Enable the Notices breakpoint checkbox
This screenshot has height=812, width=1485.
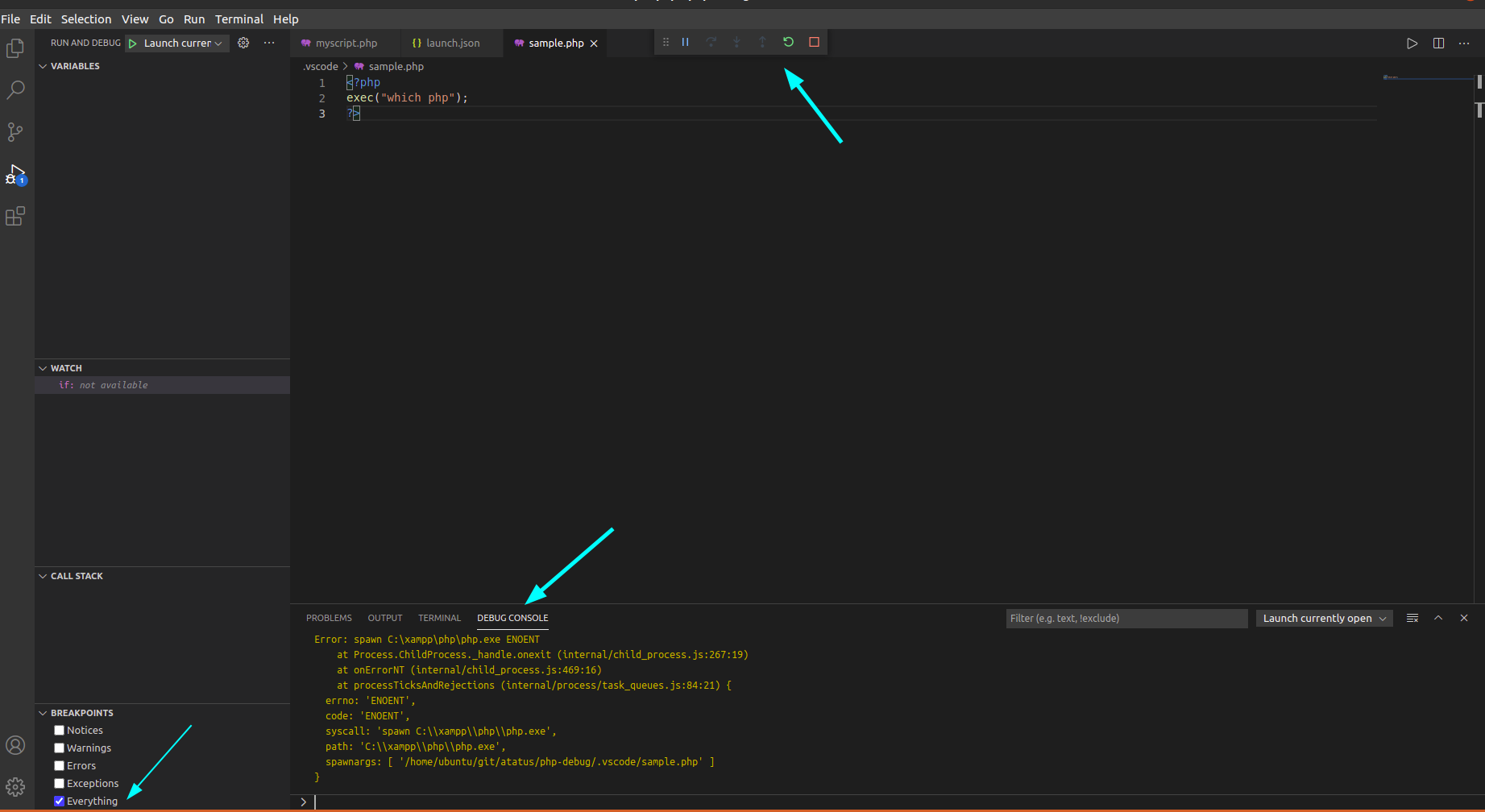tap(59, 730)
